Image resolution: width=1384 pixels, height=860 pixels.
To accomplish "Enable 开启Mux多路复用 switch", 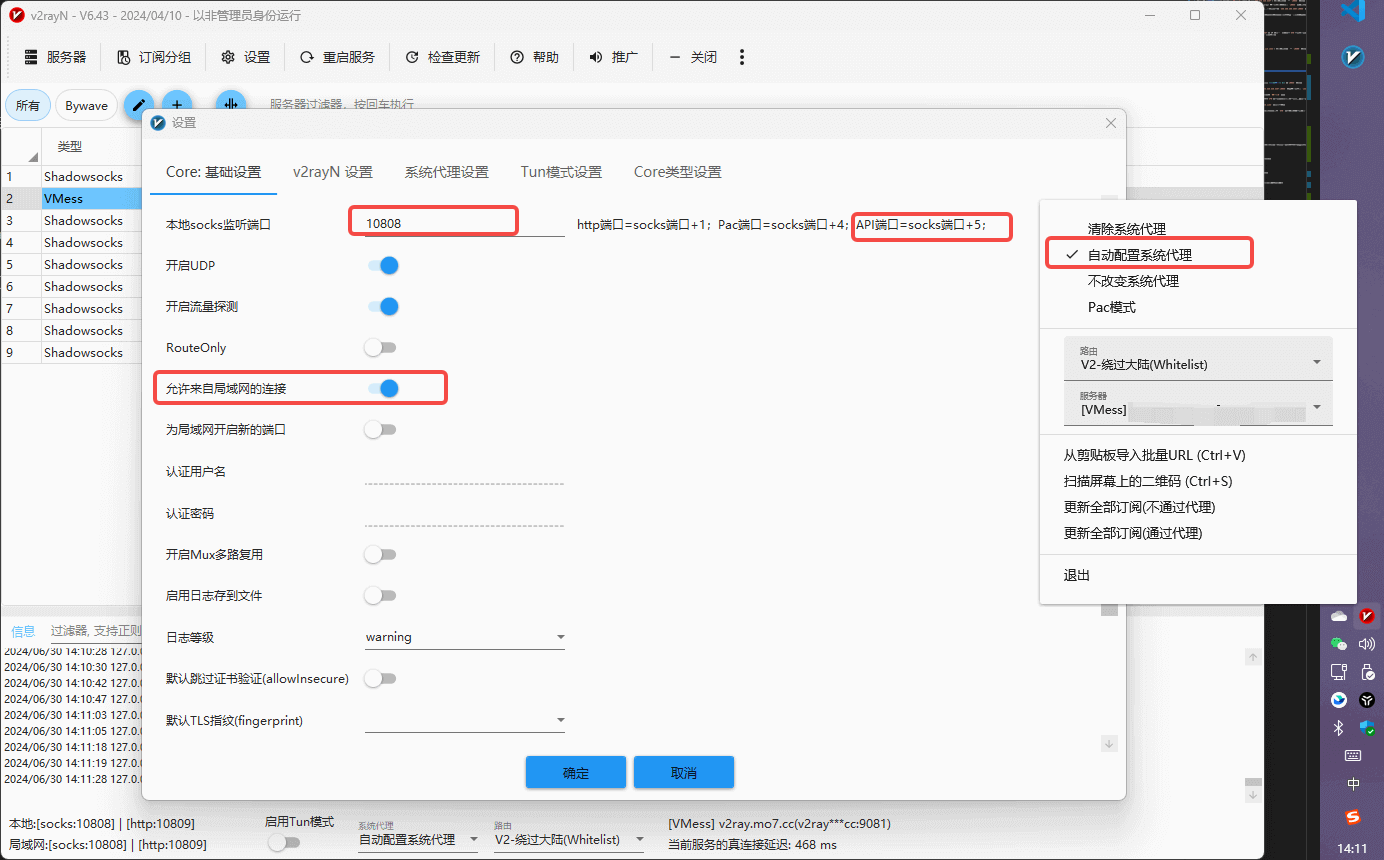I will click(x=380, y=554).
